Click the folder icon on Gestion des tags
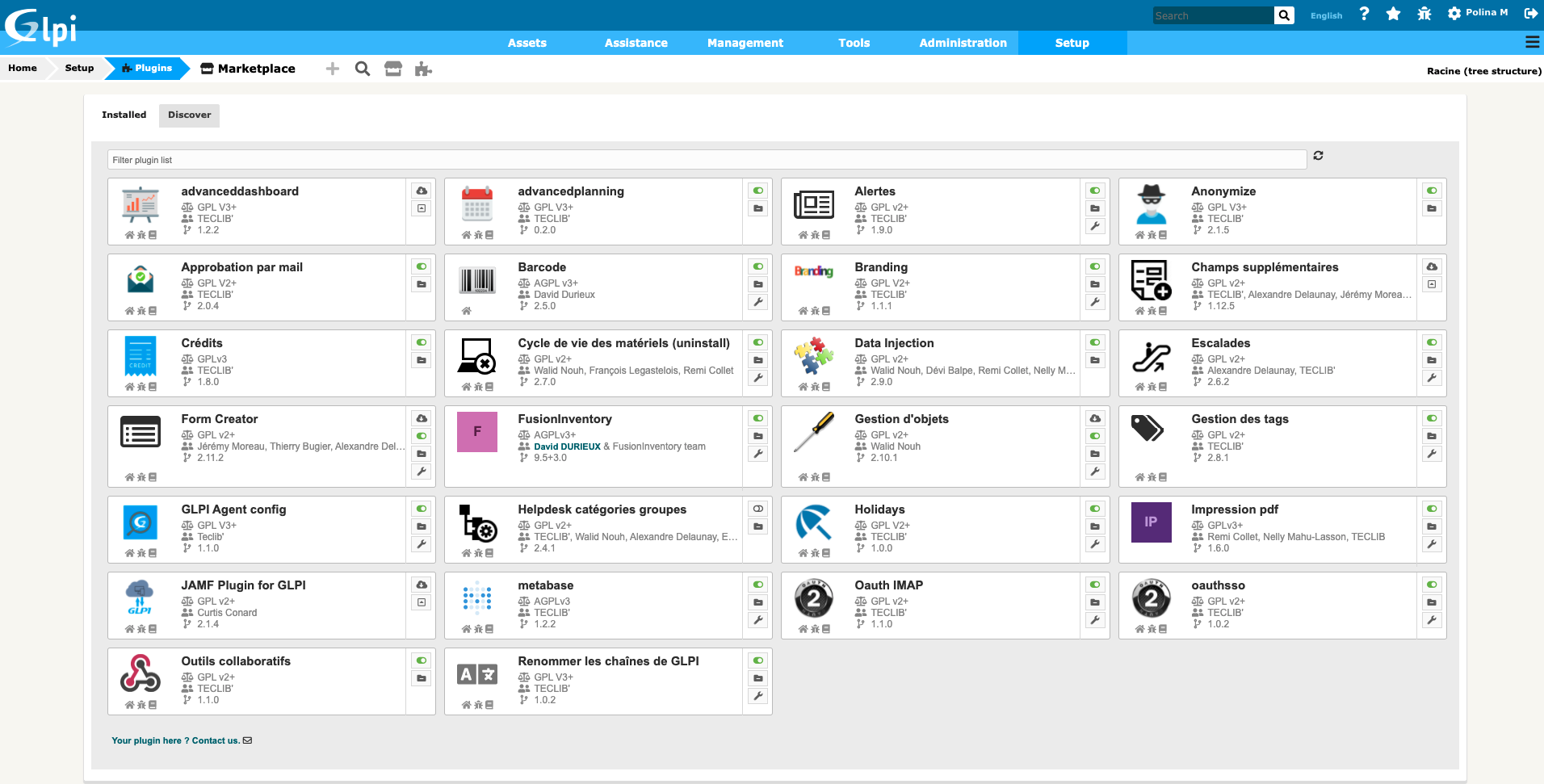 [x=1432, y=436]
